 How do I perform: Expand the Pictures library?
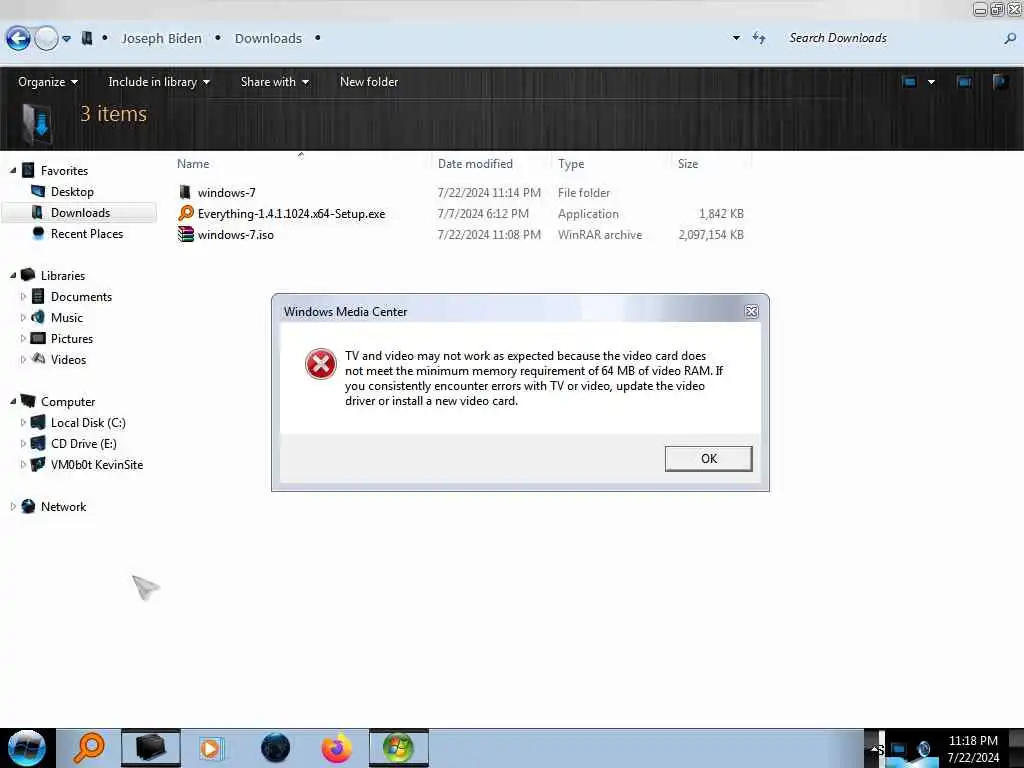pos(23,338)
